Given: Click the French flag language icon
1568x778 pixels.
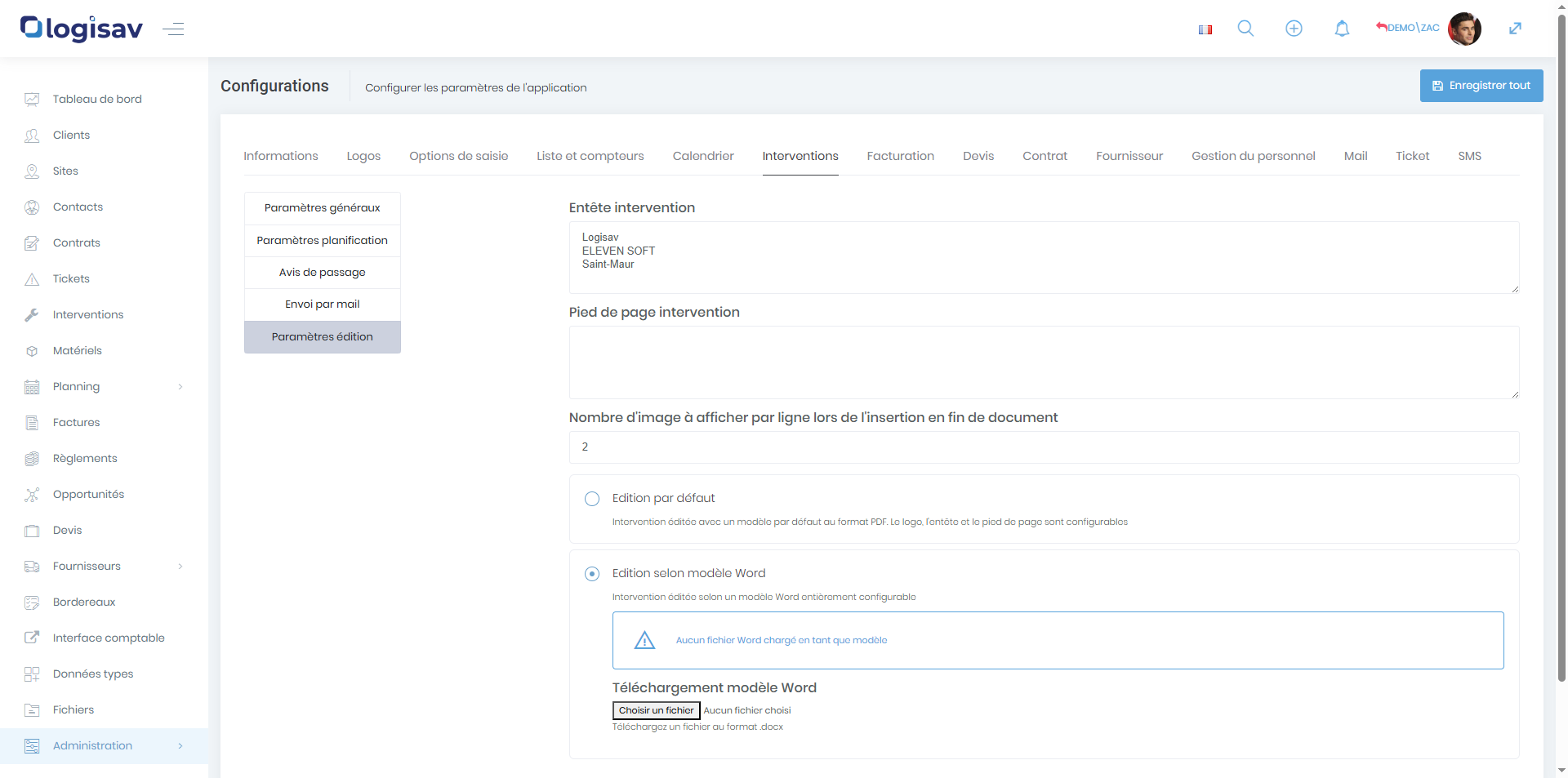Looking at the screenshot, I should [x=1205, y=29].
